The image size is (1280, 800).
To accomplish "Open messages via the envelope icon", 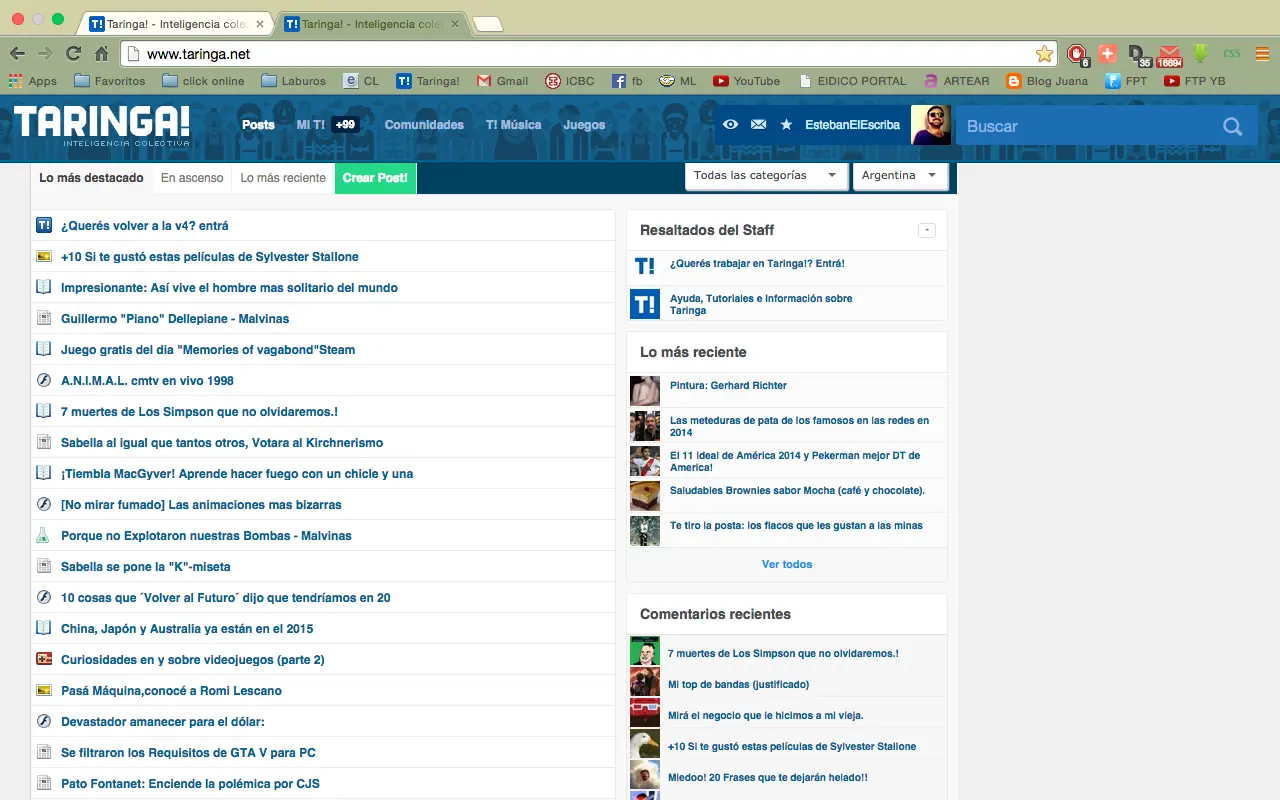I will click(x=758, y=125).
